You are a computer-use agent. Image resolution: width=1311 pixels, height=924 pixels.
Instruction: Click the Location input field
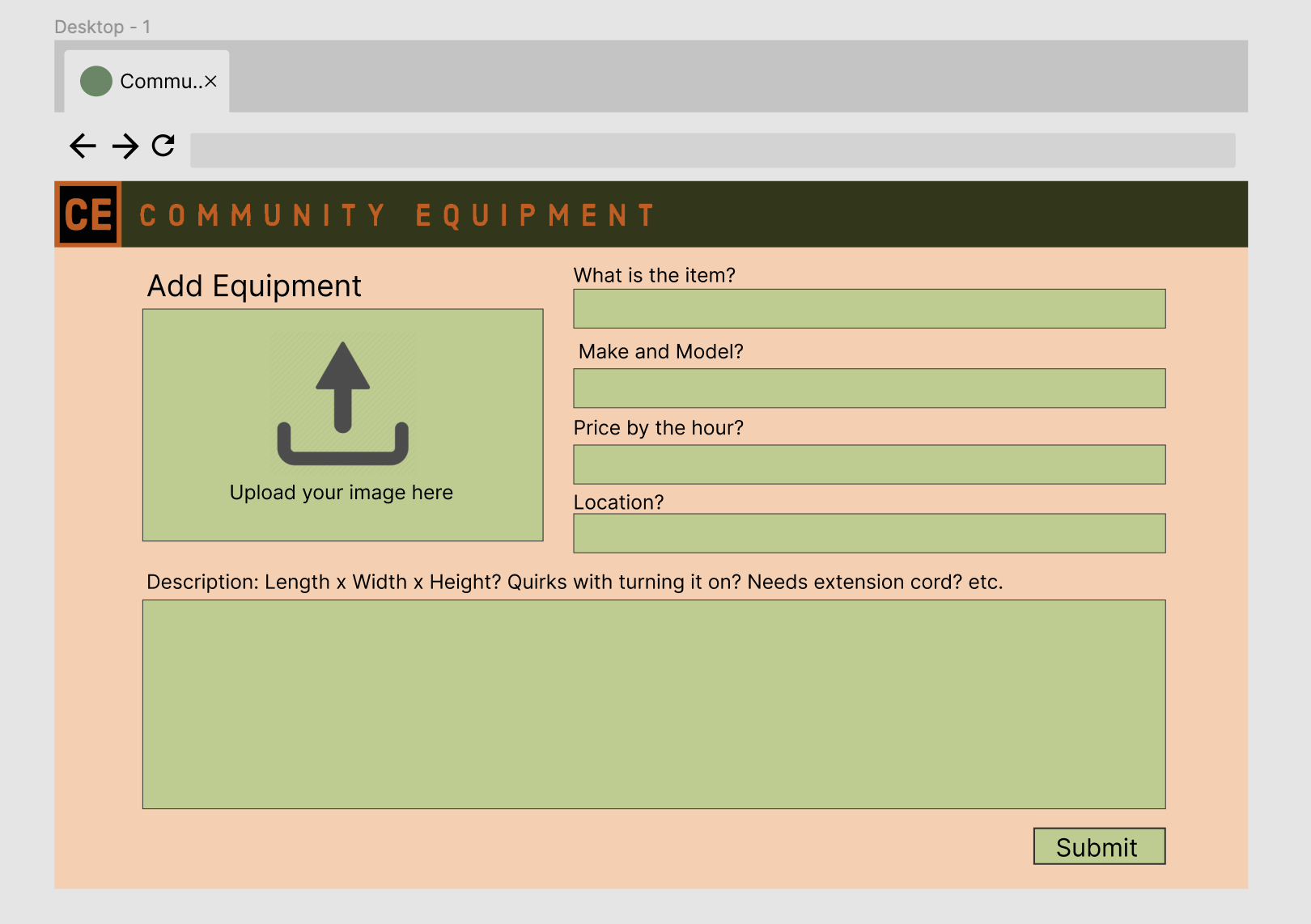(869, 533)
